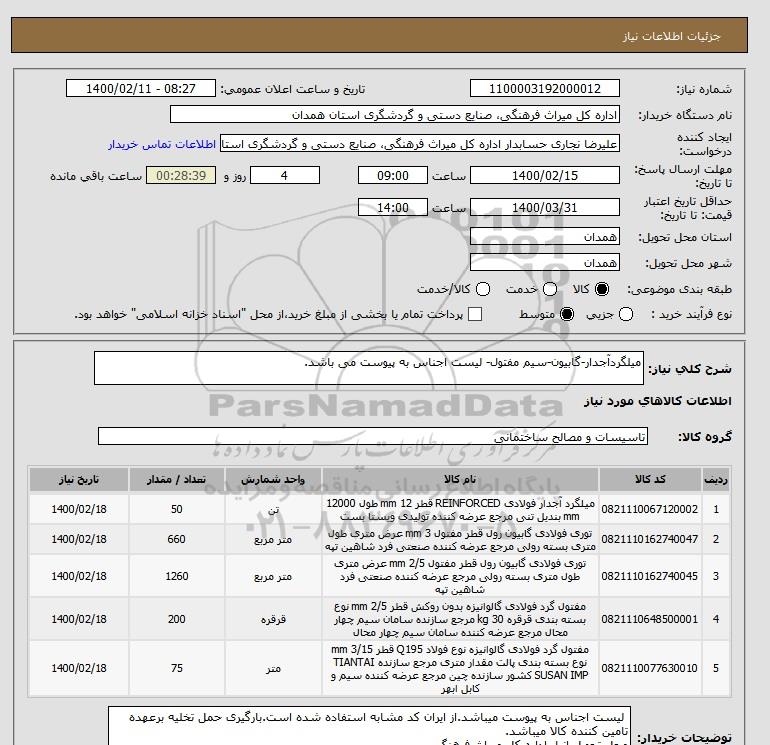
Task: Click the validity time field 14:00
Action: click(393, 207)
